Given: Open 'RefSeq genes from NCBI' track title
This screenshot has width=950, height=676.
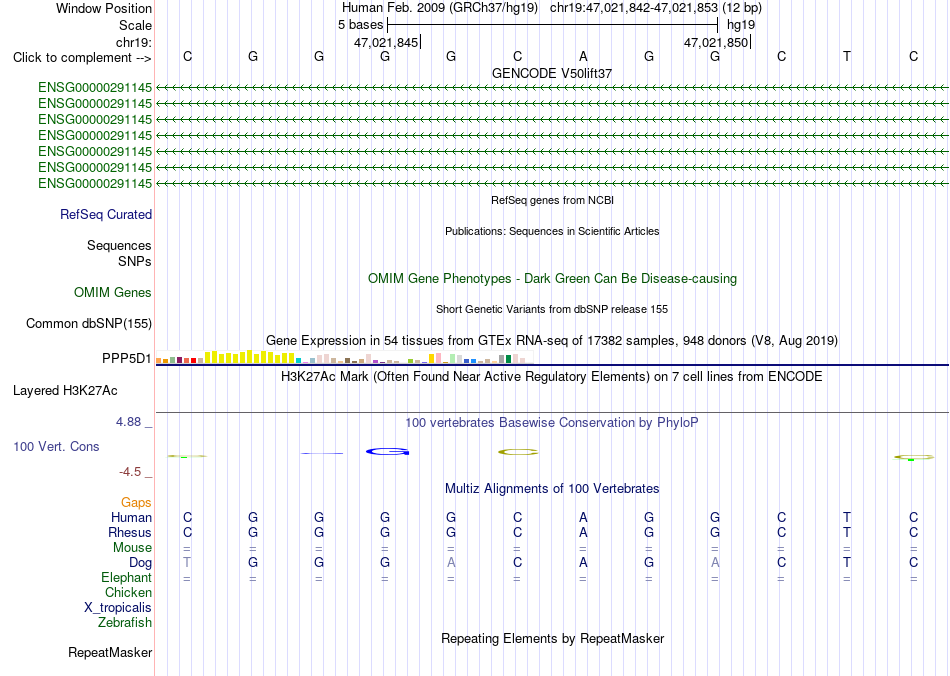Looking at the screenshot, I should tap(552, 200).
